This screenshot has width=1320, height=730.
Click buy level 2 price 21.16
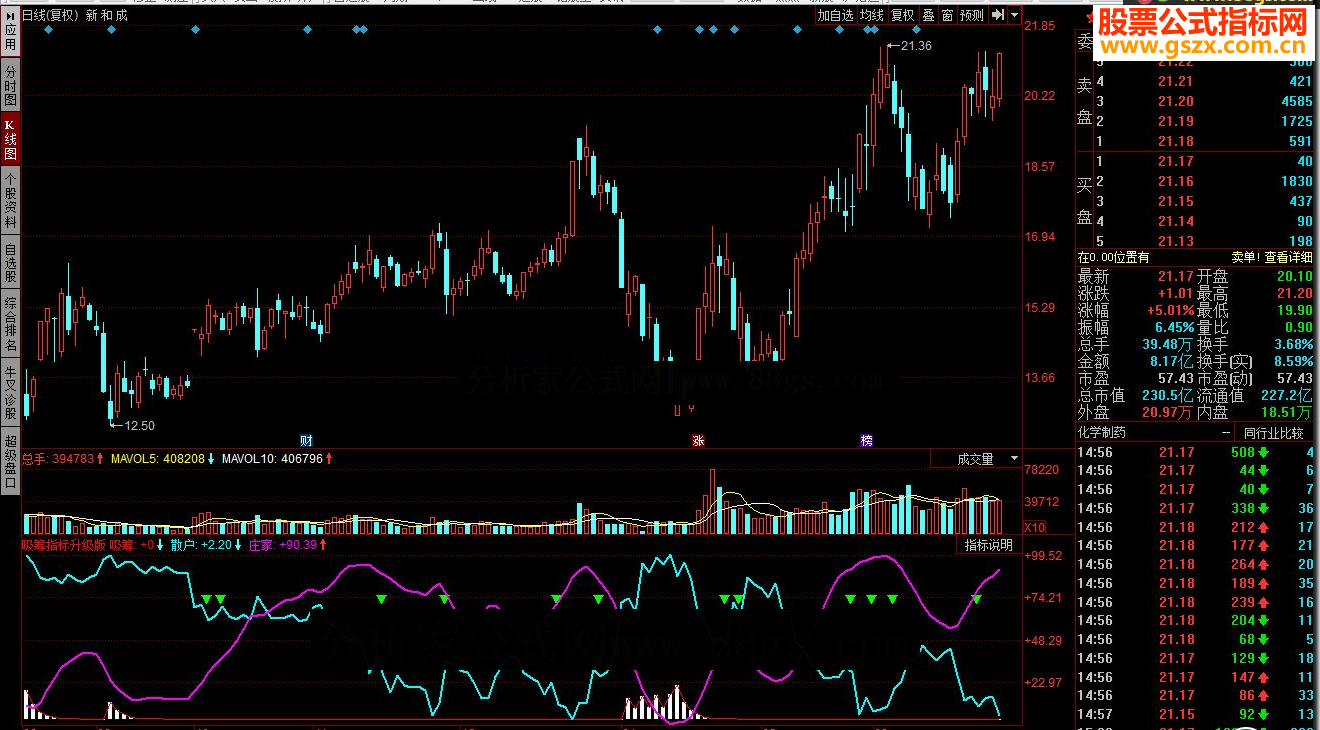1175,181
